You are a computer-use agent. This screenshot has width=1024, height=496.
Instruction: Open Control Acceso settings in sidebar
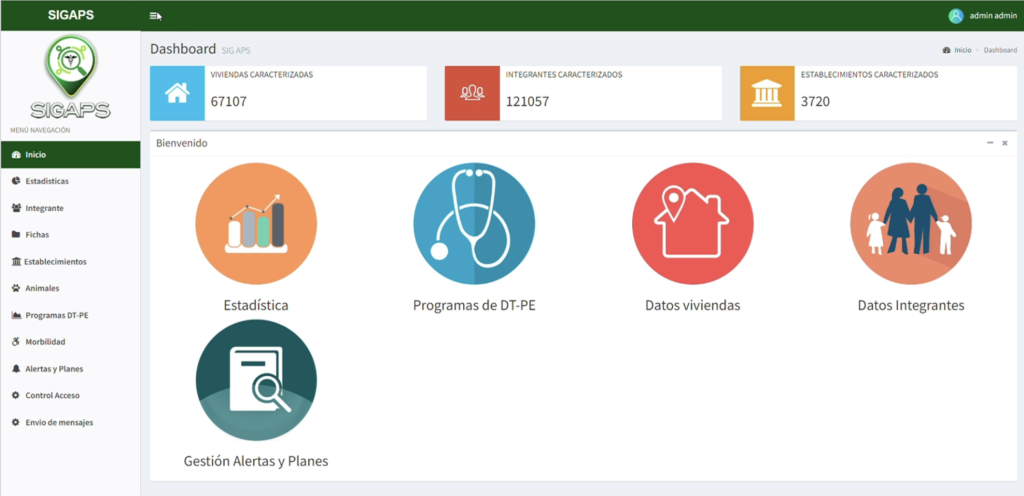click(52, 396)
